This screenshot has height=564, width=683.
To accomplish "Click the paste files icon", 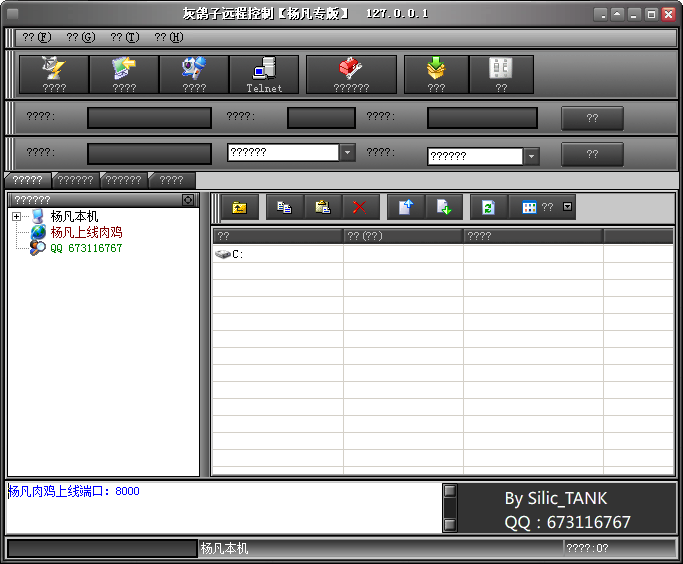I will click(x=323, y=208).
